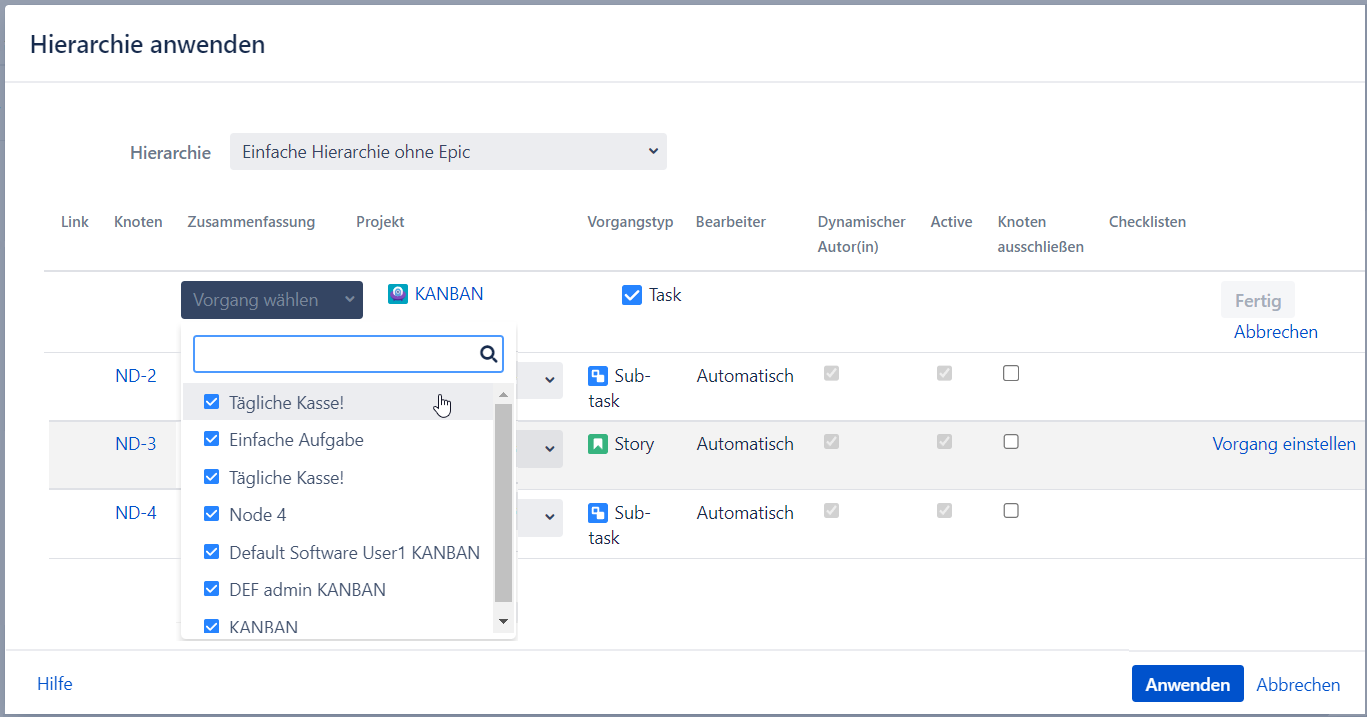
Task: Click the magnifier icon in search box
Action: 488,354
